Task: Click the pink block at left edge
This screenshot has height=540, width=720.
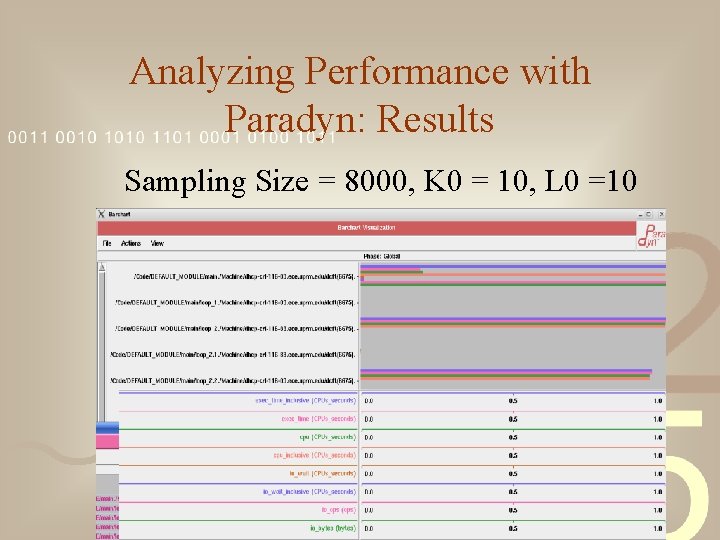Action: [x=107, y=442]
